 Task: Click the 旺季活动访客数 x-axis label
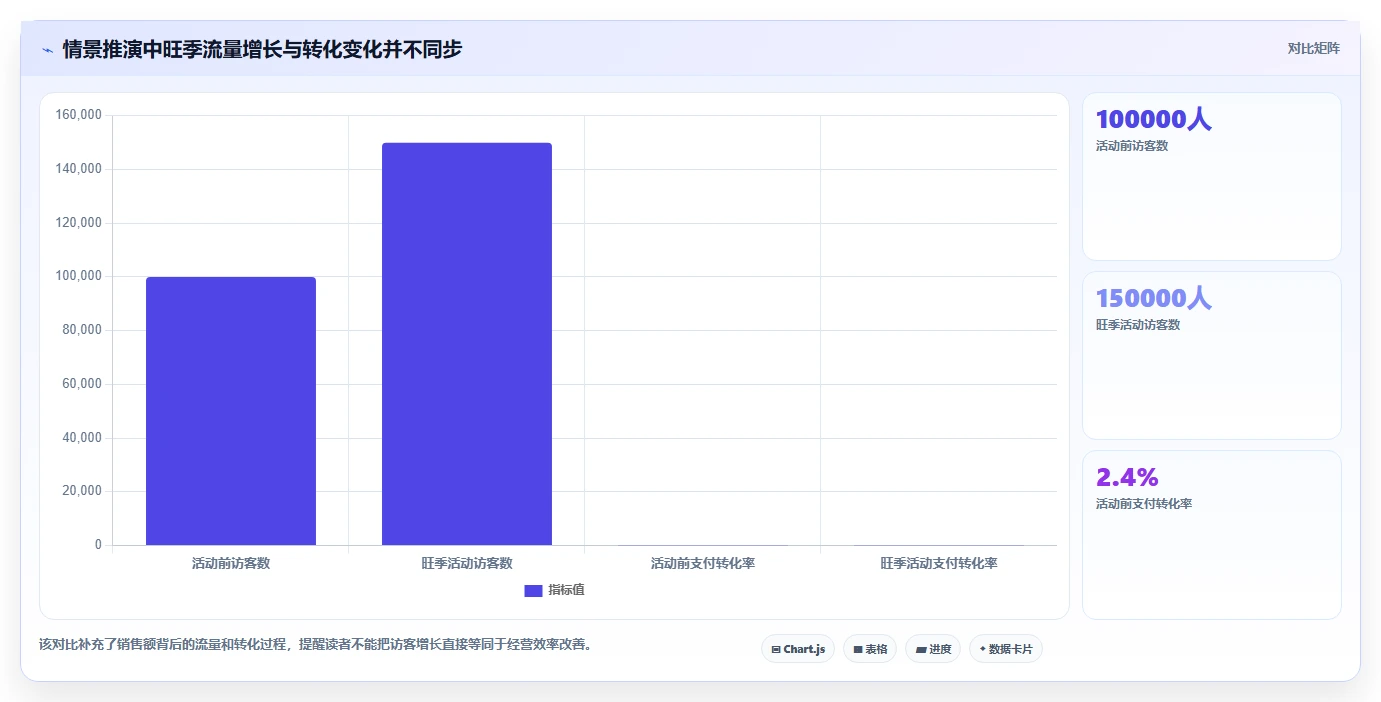point(467,563)
